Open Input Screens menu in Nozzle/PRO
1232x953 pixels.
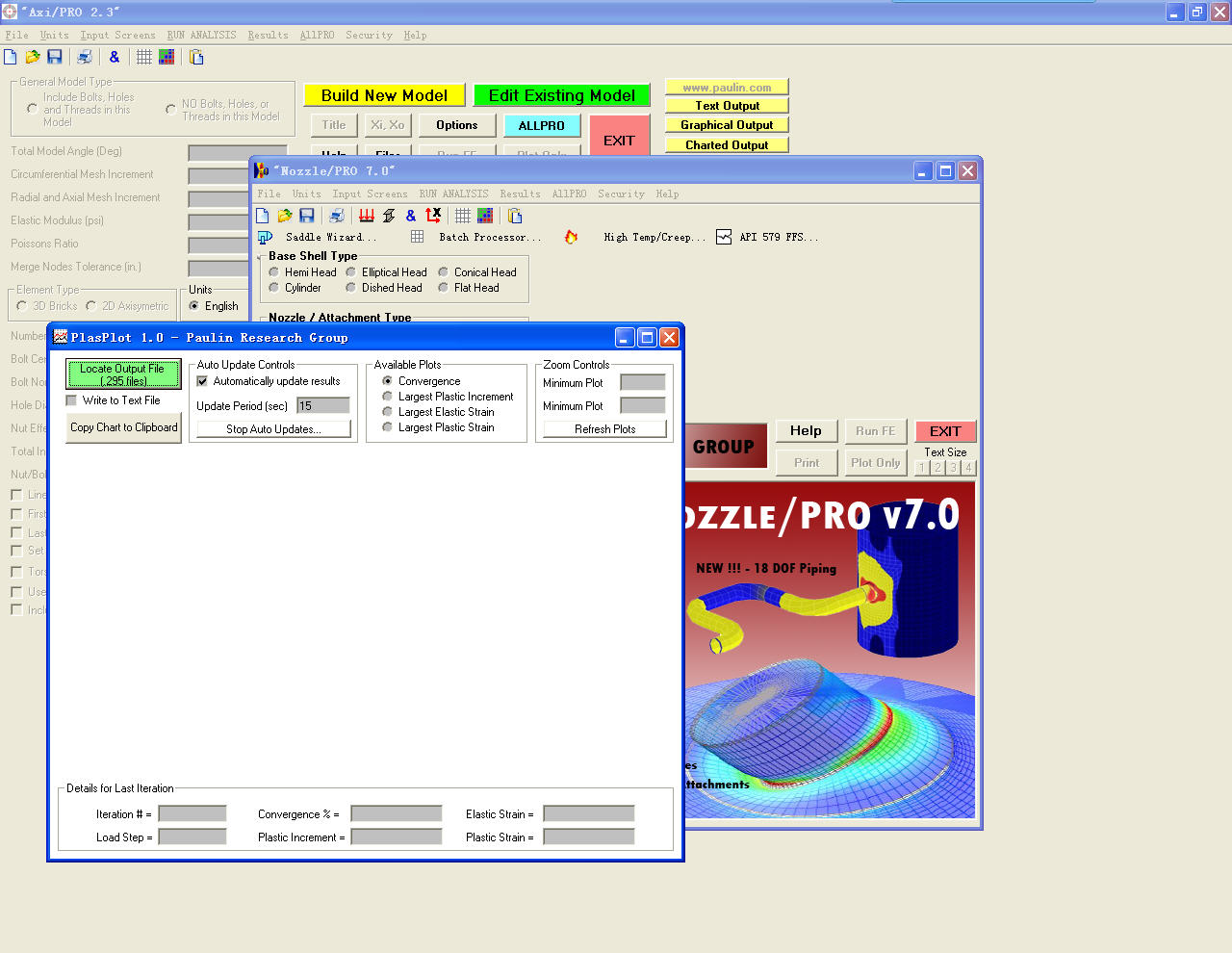pyautogui.click(x=370, y=193)
